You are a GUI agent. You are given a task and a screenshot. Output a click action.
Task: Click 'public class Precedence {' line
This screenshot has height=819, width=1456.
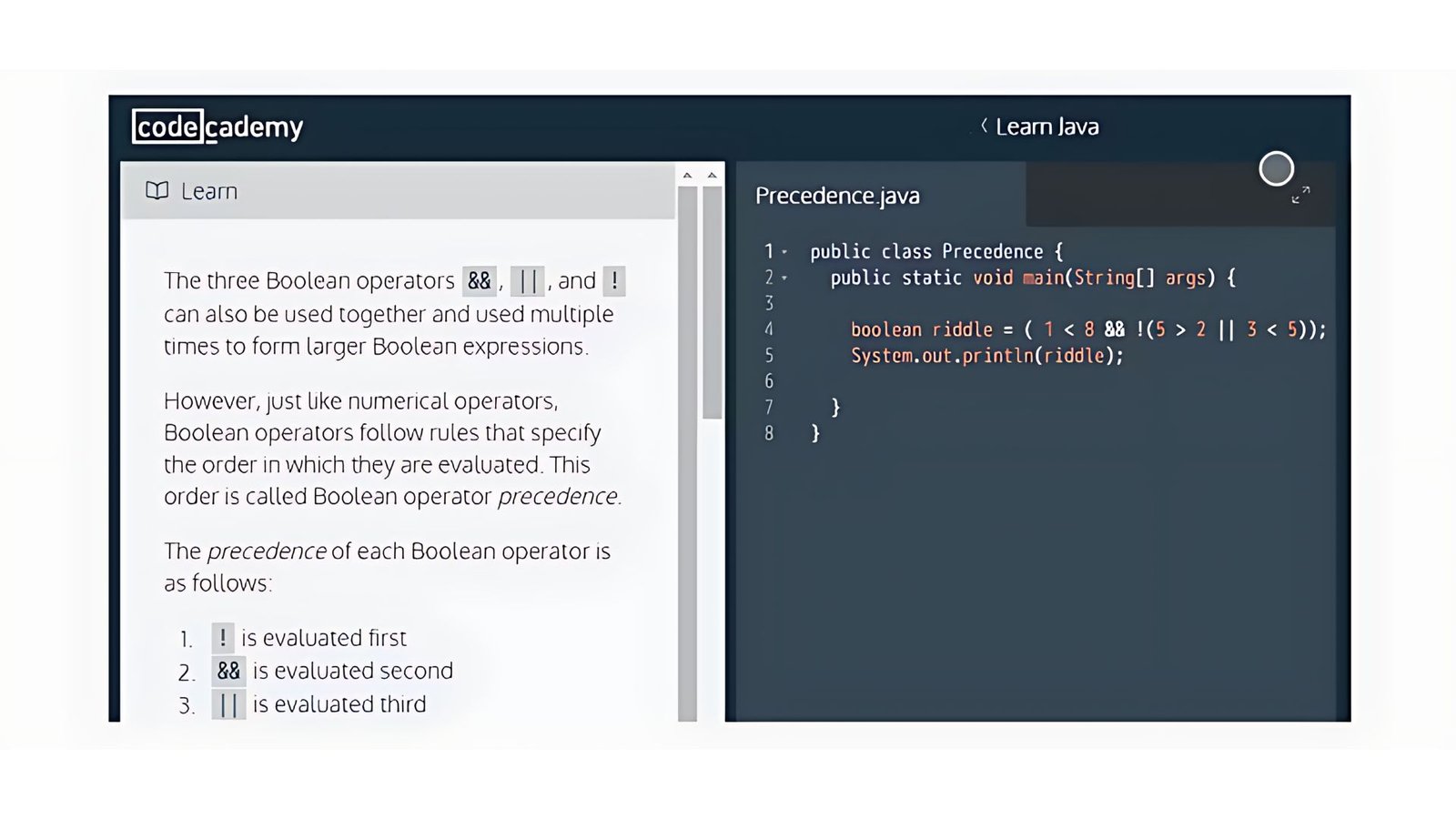coord(936,251)
